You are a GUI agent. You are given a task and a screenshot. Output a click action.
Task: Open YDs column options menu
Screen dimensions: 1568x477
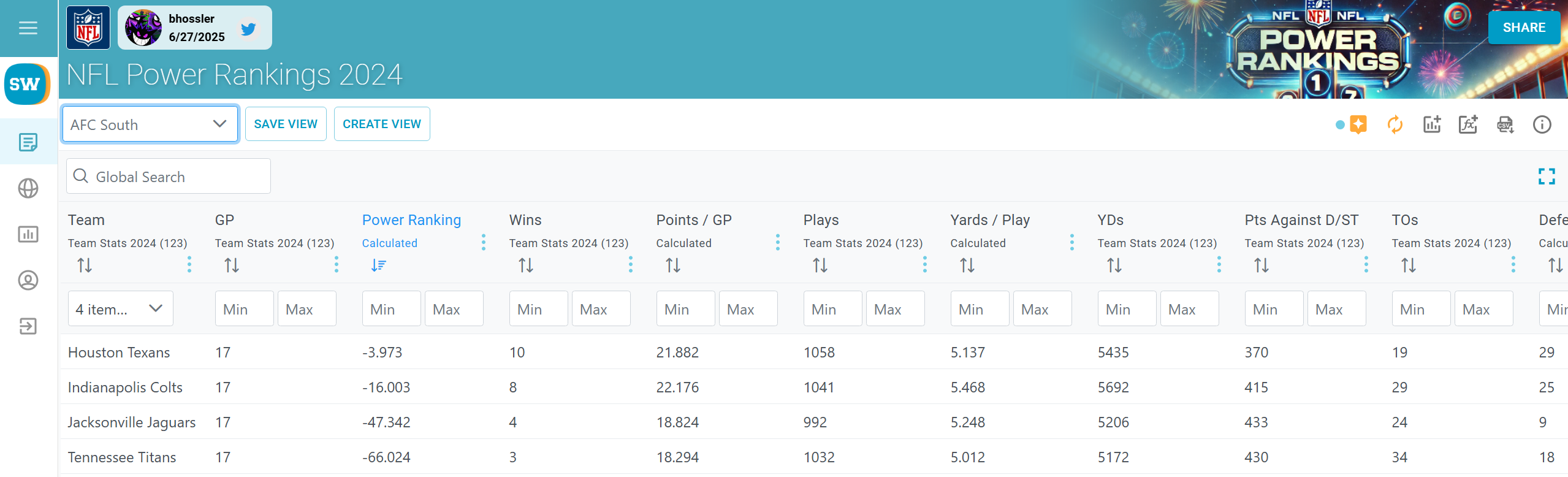1219,264
